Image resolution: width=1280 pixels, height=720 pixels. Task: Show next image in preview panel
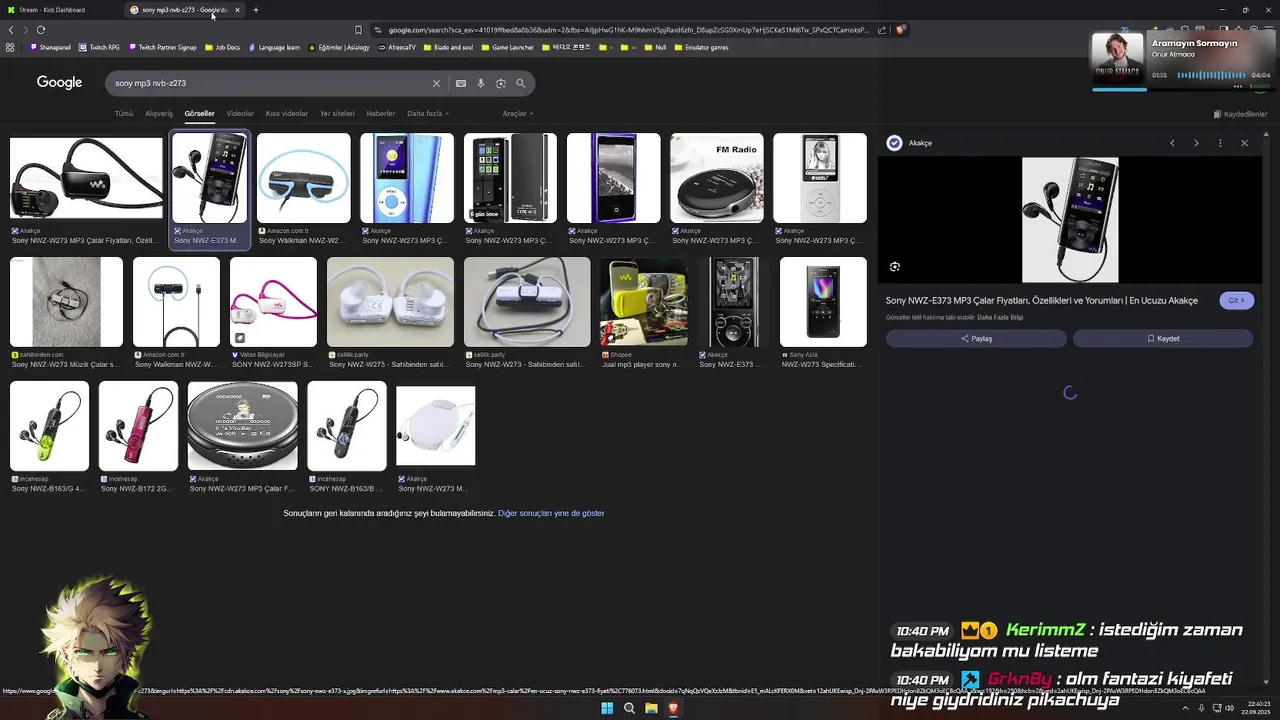(x=1196, y=143)
